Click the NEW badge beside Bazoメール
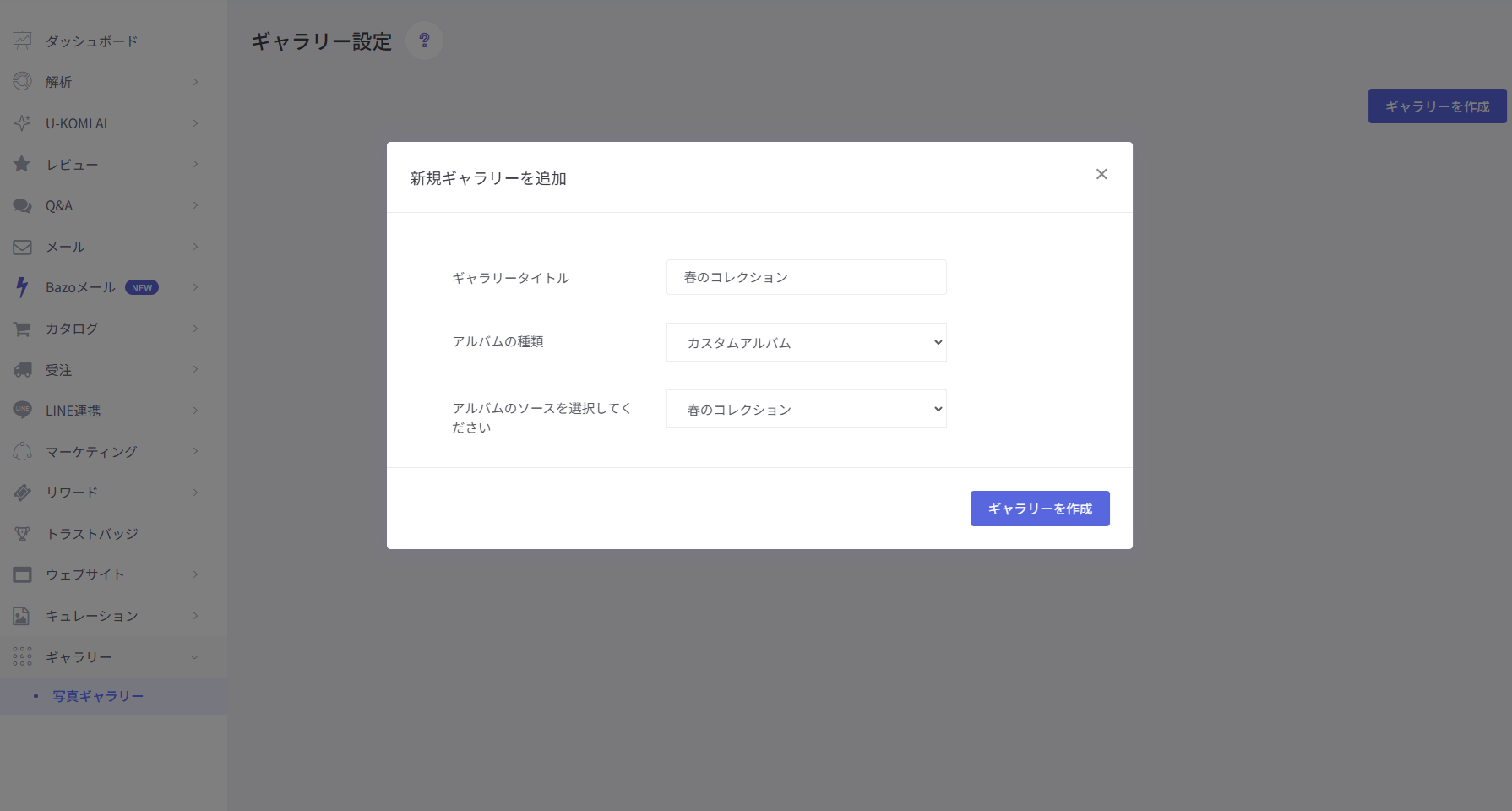Image resolution: width=1512 pixels, height=811 pixels. [142, 288]
